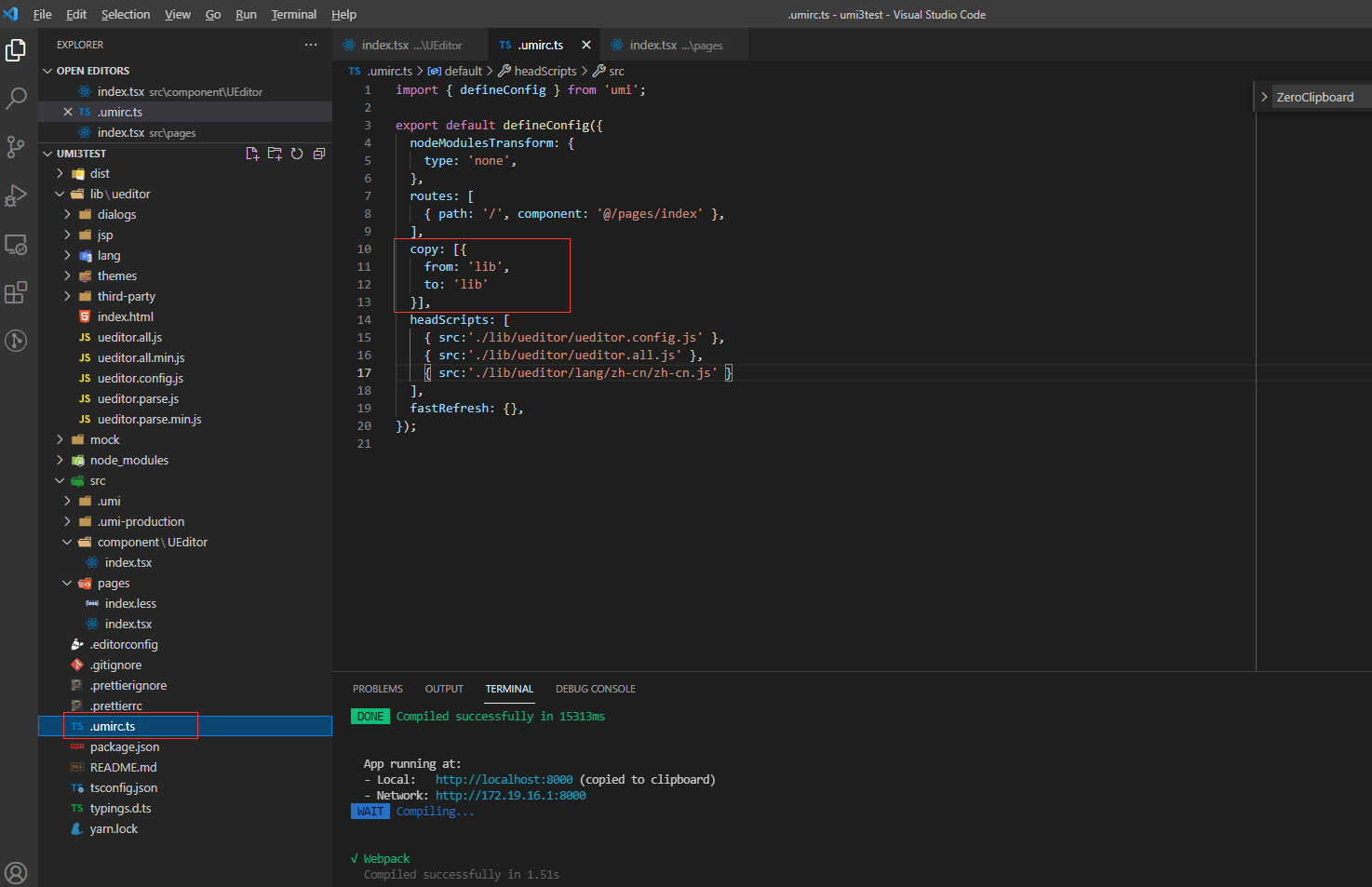Screen dimensions: 1372x887
Task: Refresh the explorer tree
Action: [297, 154]
